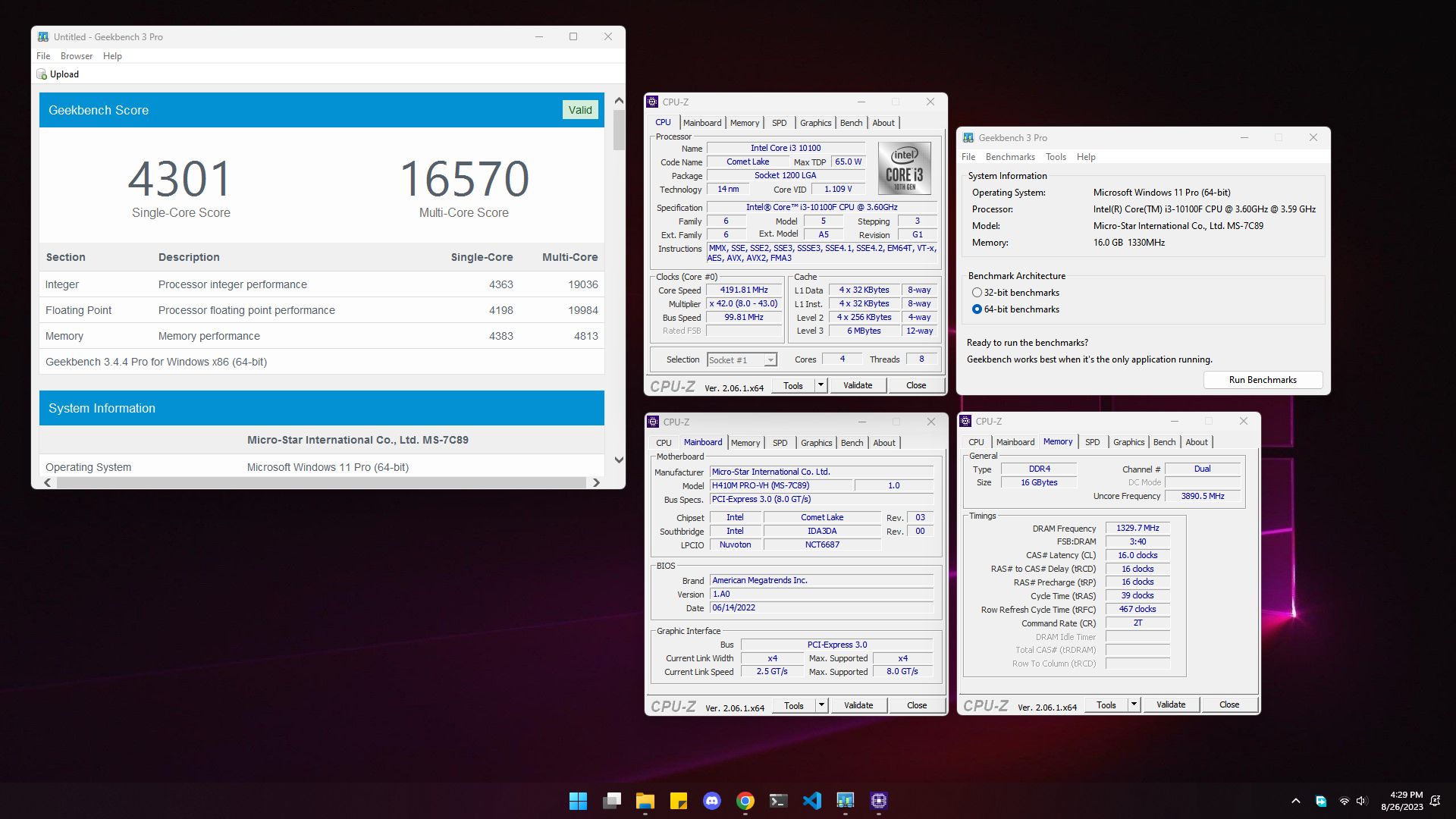The image size is (1456, 819).
Task: Switch to Geekbench via its taskbar icon
Action: (x=846, y=801)
